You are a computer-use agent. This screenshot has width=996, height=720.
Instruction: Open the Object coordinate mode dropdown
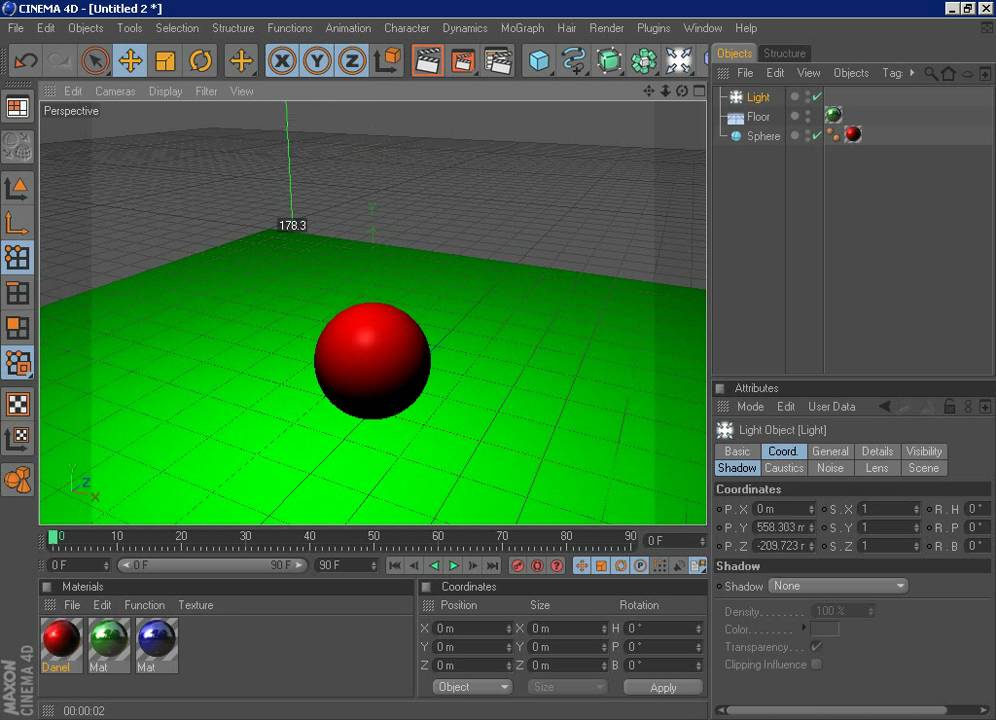pos(472,687)
